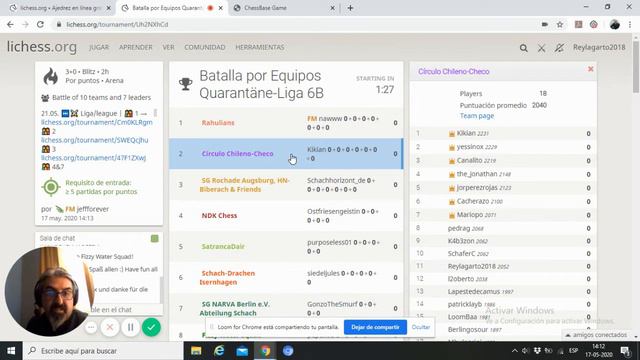
Task: Open Windows notification center icon
Action: (x=625, y=351)
